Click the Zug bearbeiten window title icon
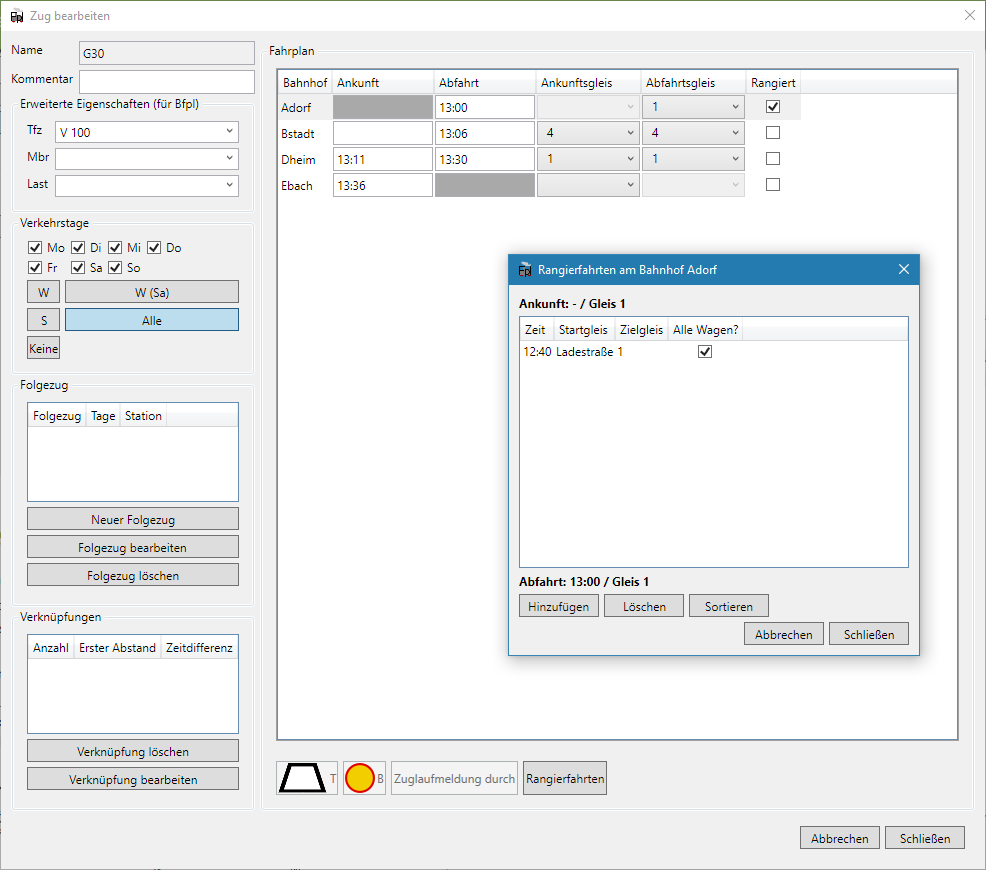The image size is (986, 870). (x=17, y=16)
